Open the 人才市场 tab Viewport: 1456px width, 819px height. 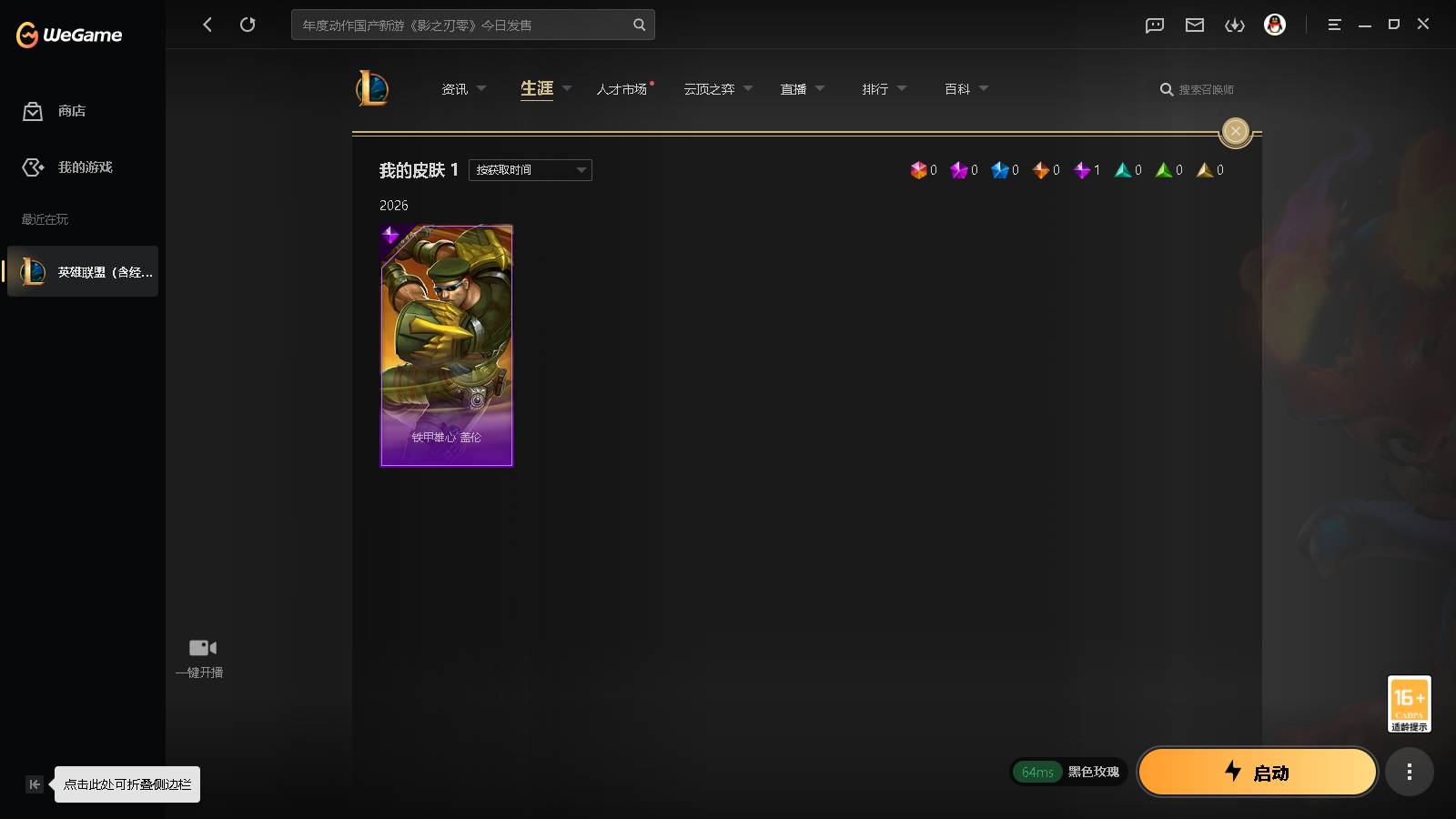click(x=622, y=89)
